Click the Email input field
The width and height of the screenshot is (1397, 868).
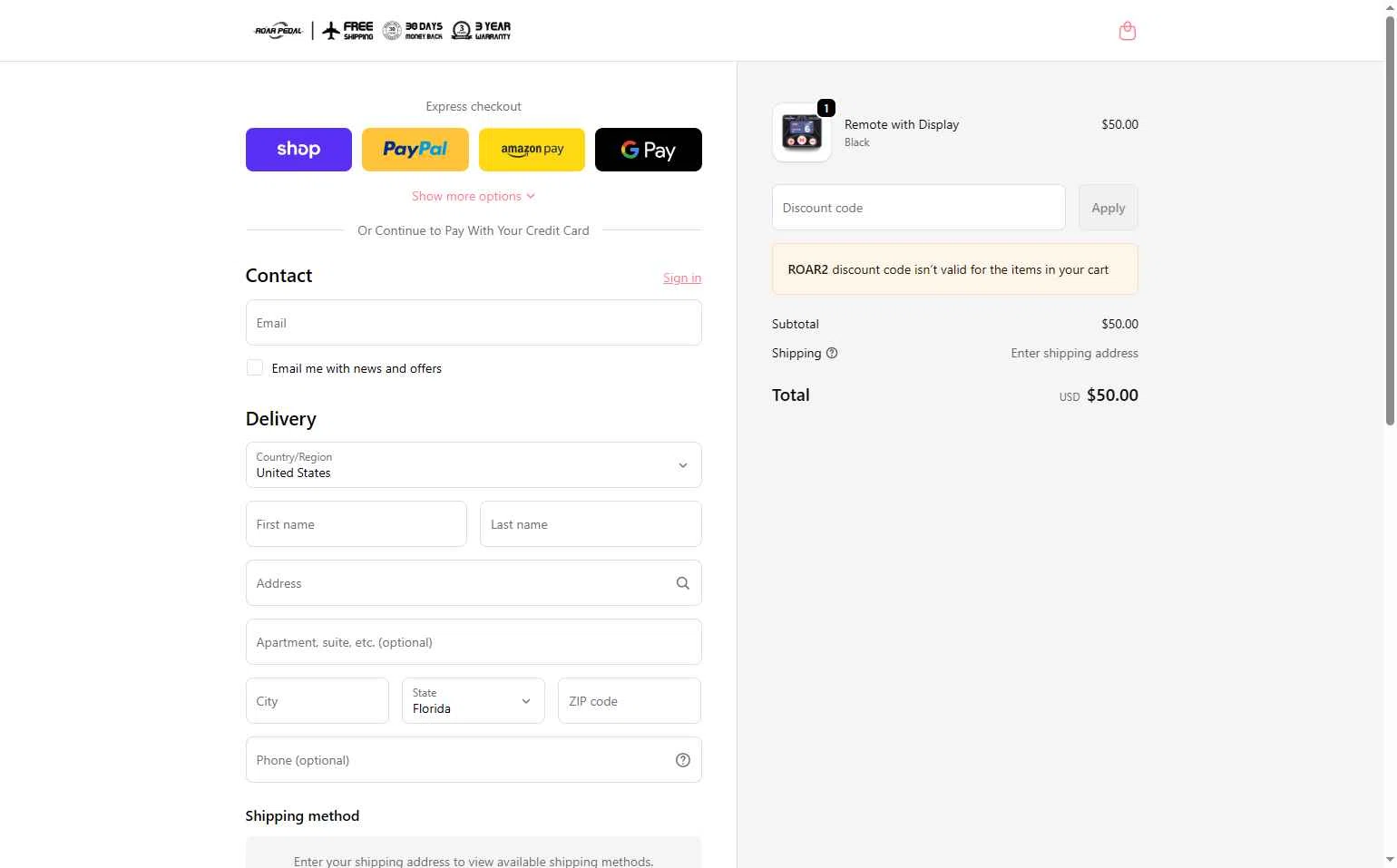(x=474, y=323)
